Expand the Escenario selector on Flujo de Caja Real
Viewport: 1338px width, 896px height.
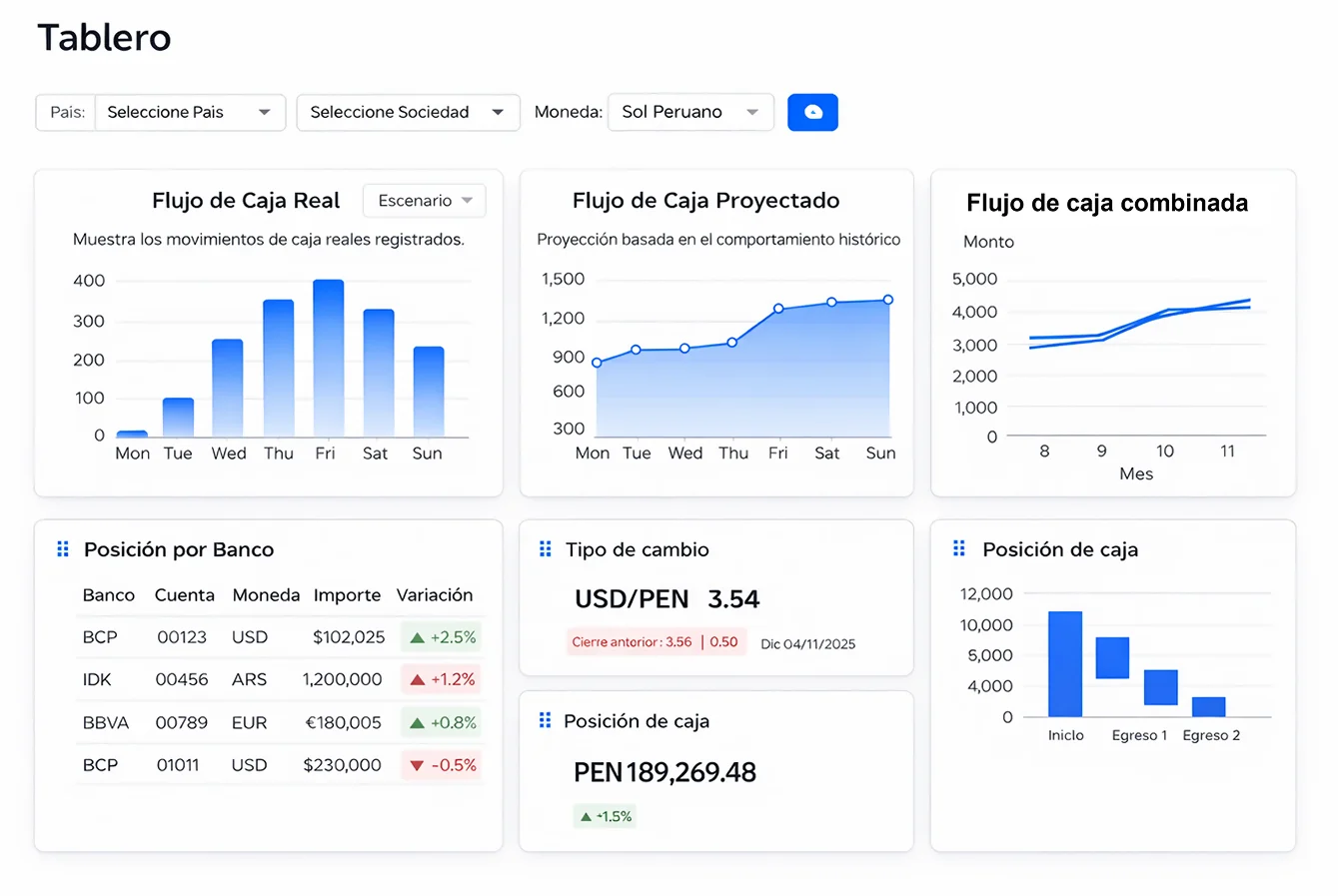[x=424, y=200]
